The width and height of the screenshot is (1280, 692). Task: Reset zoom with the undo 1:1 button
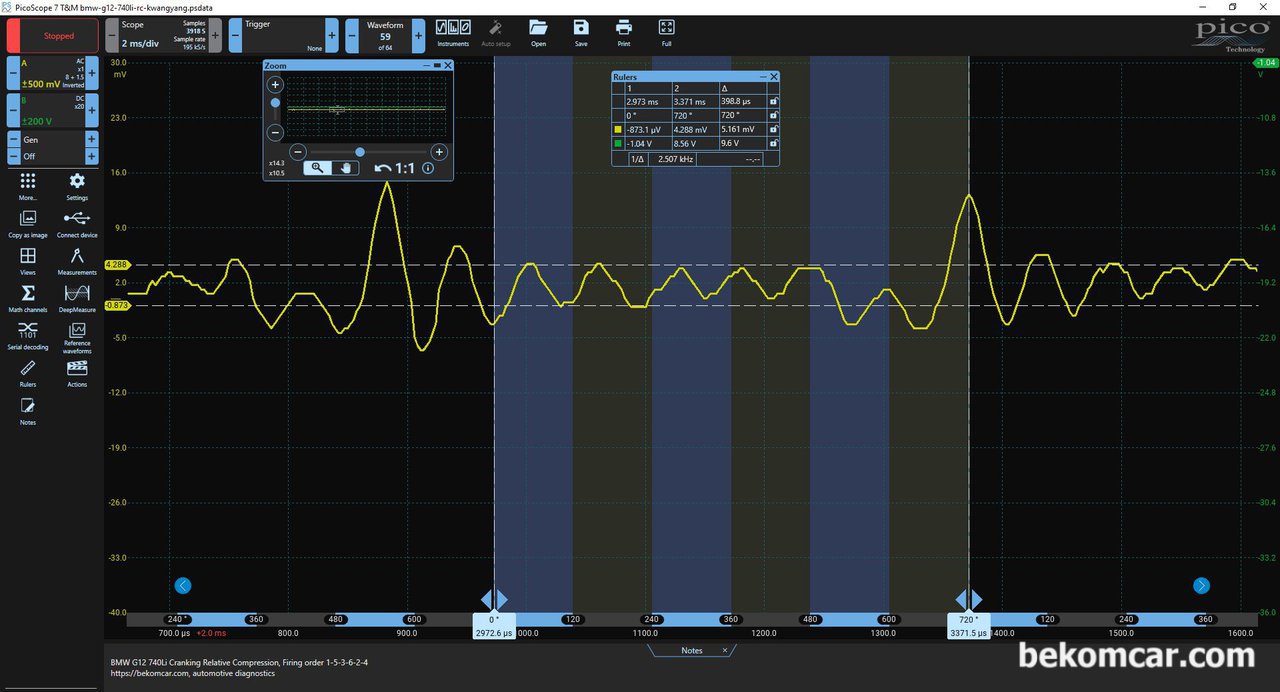(395, 168)
